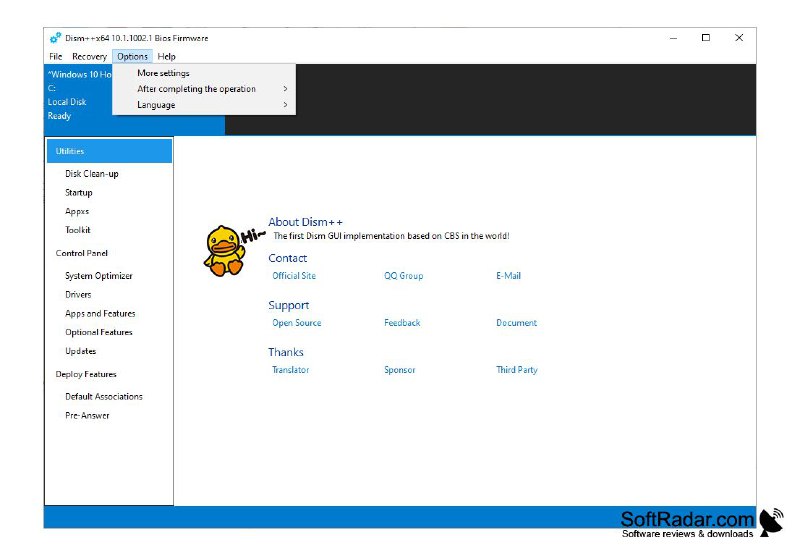Image resolution: width=800 pixels, height=556 pixels.
Task: Open Optional Features in sidebar
Action: click(x=99, y=332)
